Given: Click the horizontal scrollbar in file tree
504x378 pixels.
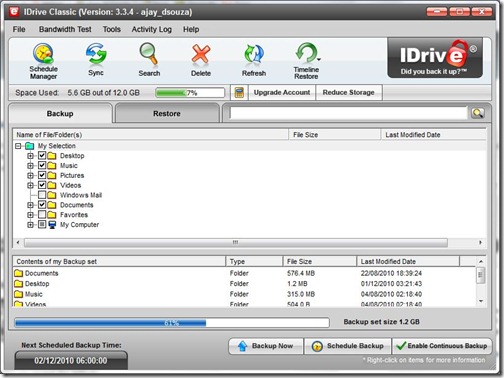Looking at the screenshot, I should [236, 242].
